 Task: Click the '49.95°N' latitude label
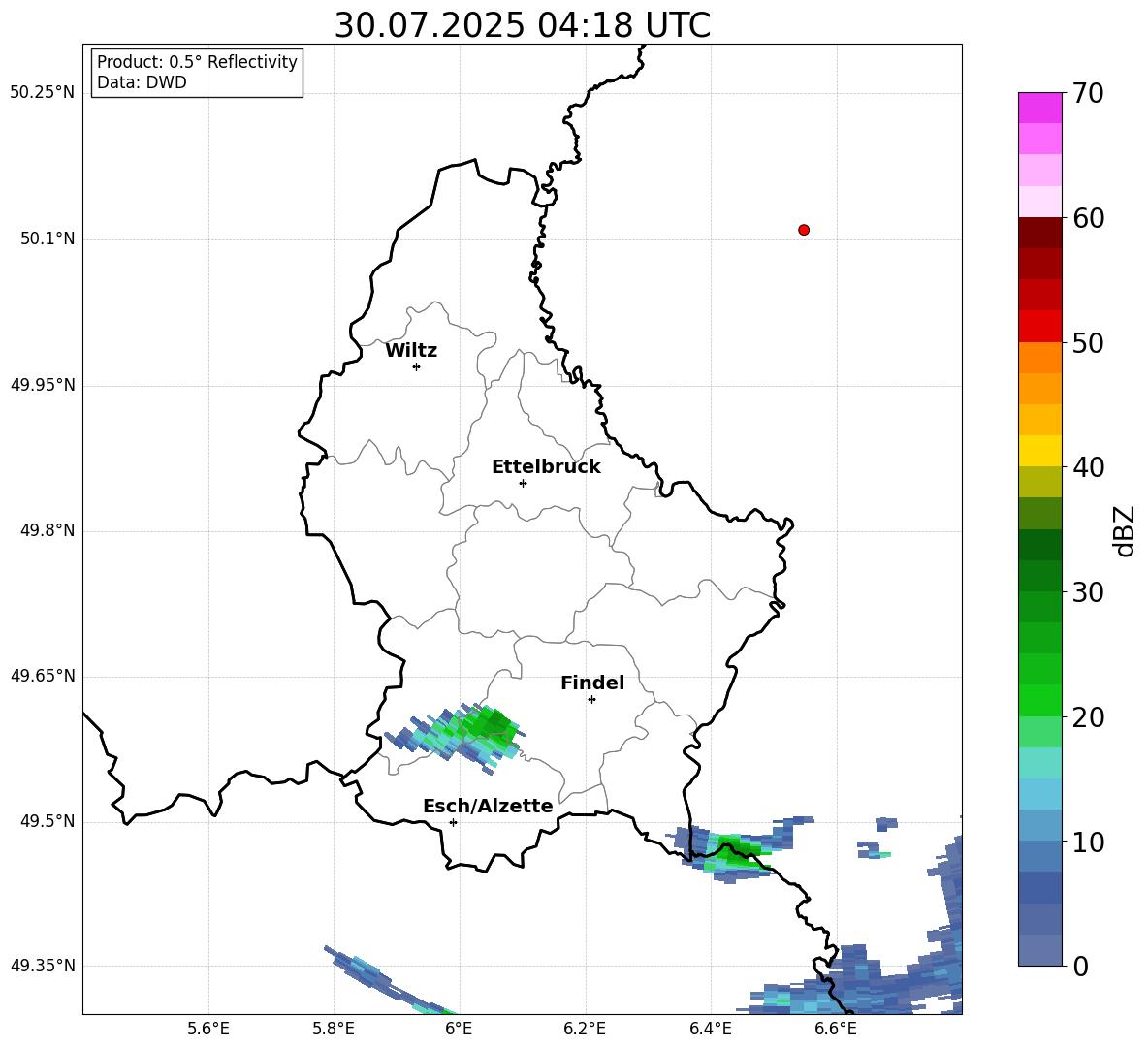click(x=42, y=385)
